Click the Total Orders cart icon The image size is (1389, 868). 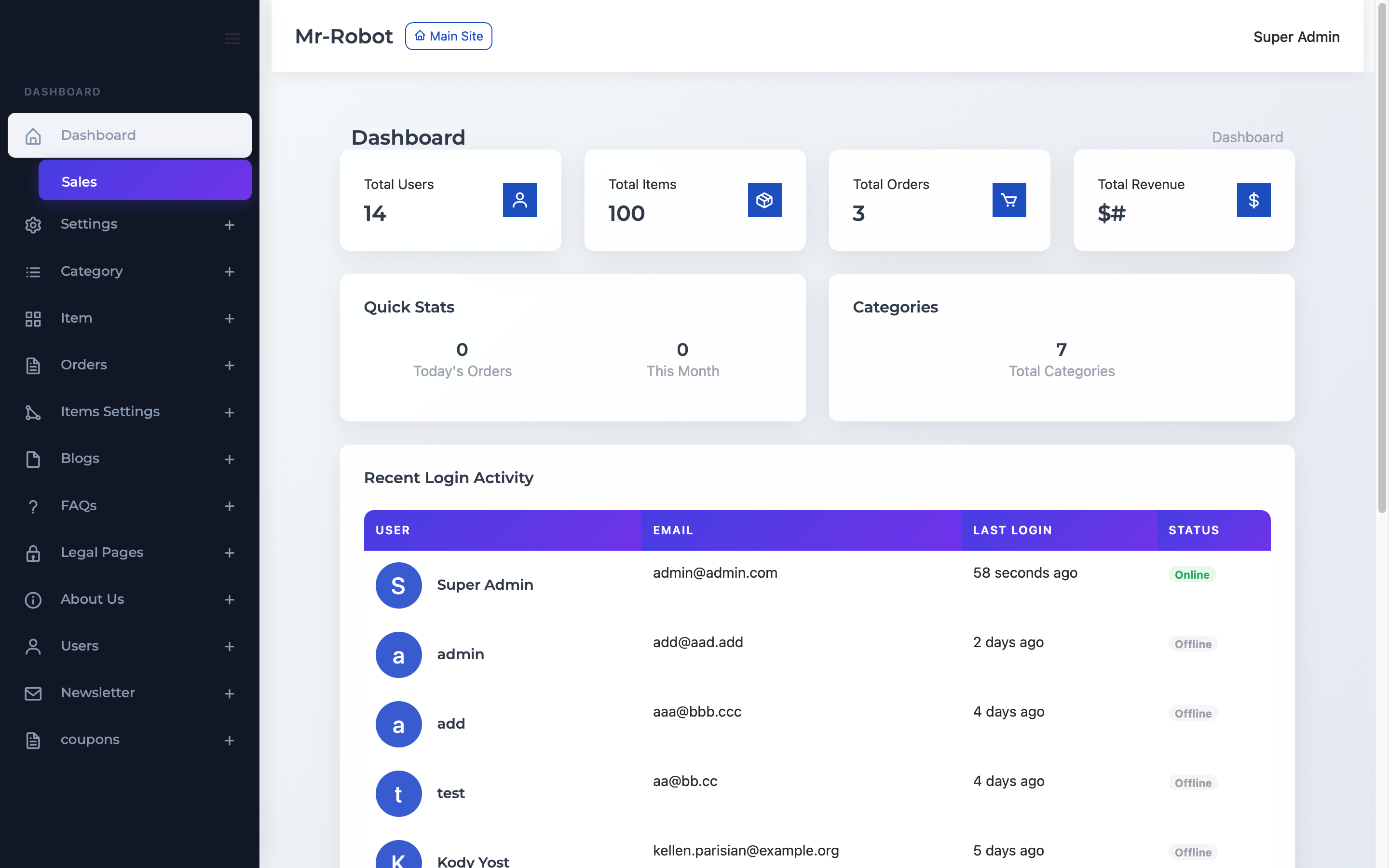(x=1008, y=200)
